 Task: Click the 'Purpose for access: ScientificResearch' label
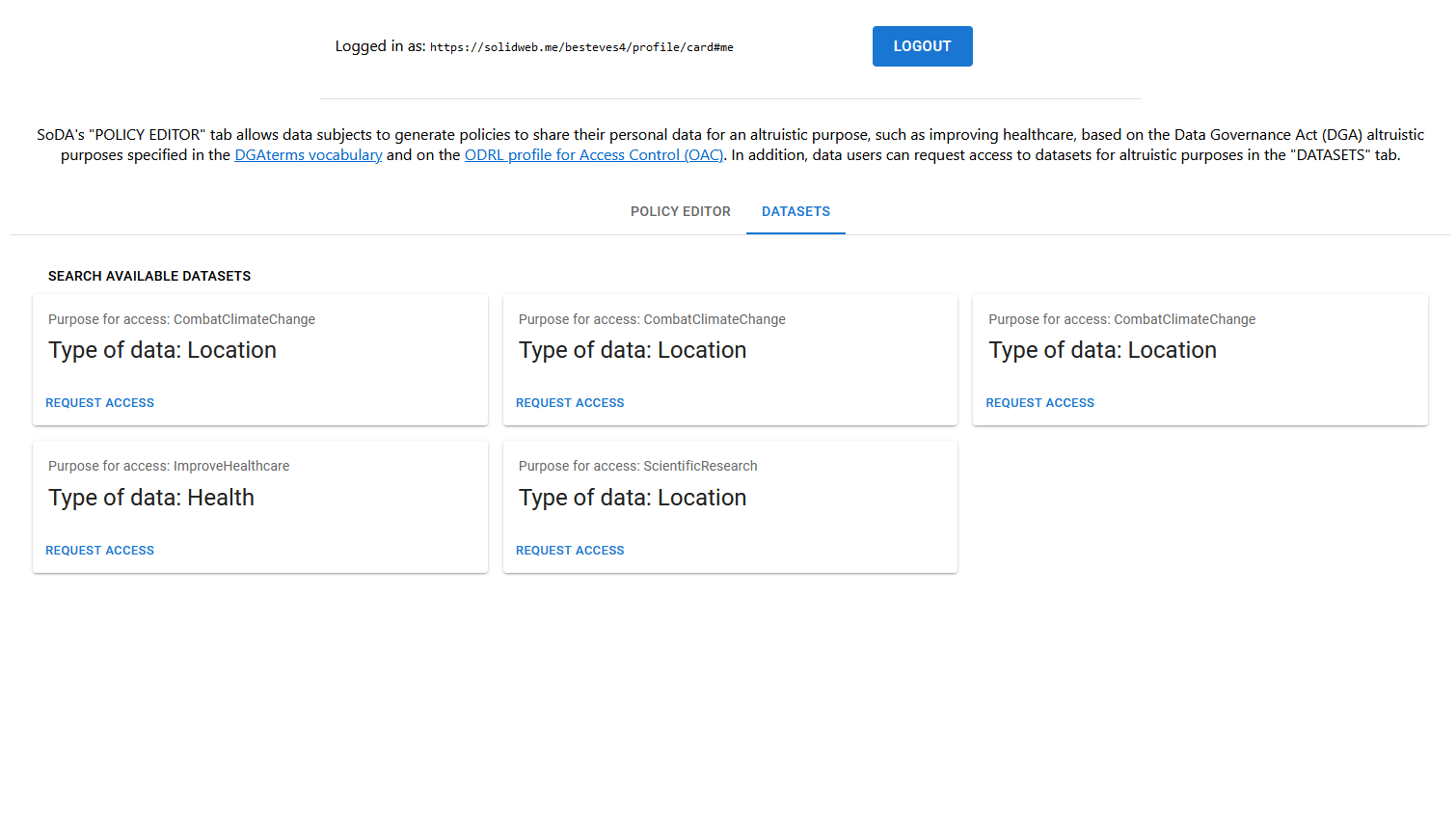click(x=637, y=466)
